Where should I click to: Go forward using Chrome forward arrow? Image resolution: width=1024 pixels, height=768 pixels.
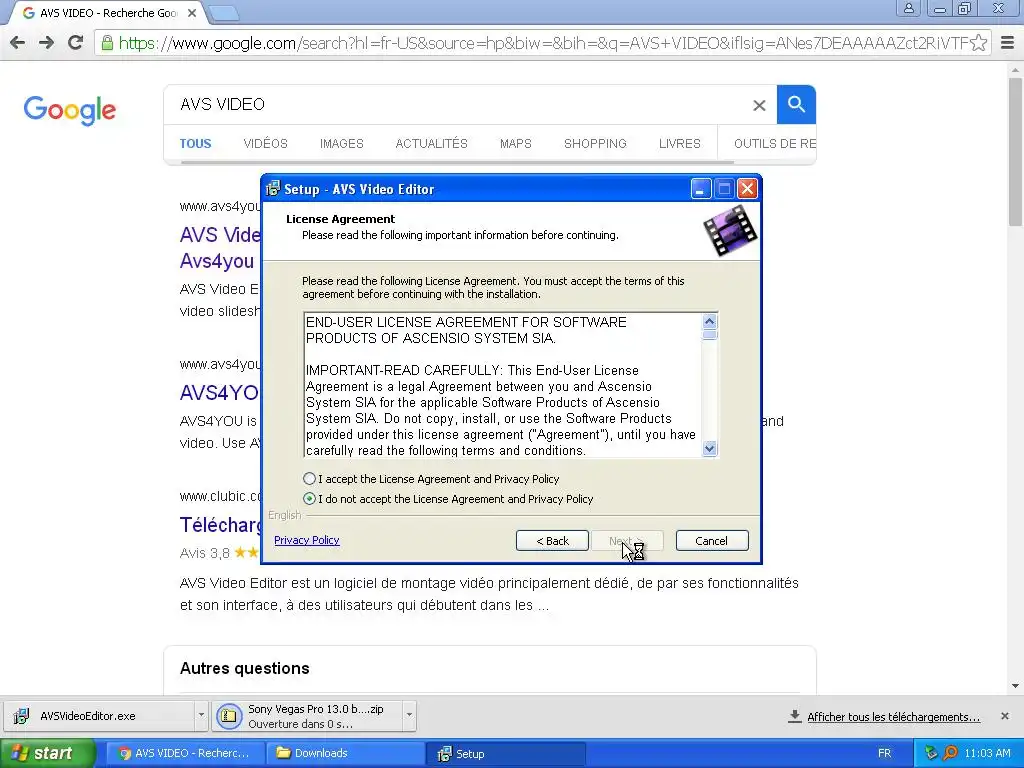[x=46, y=43]
